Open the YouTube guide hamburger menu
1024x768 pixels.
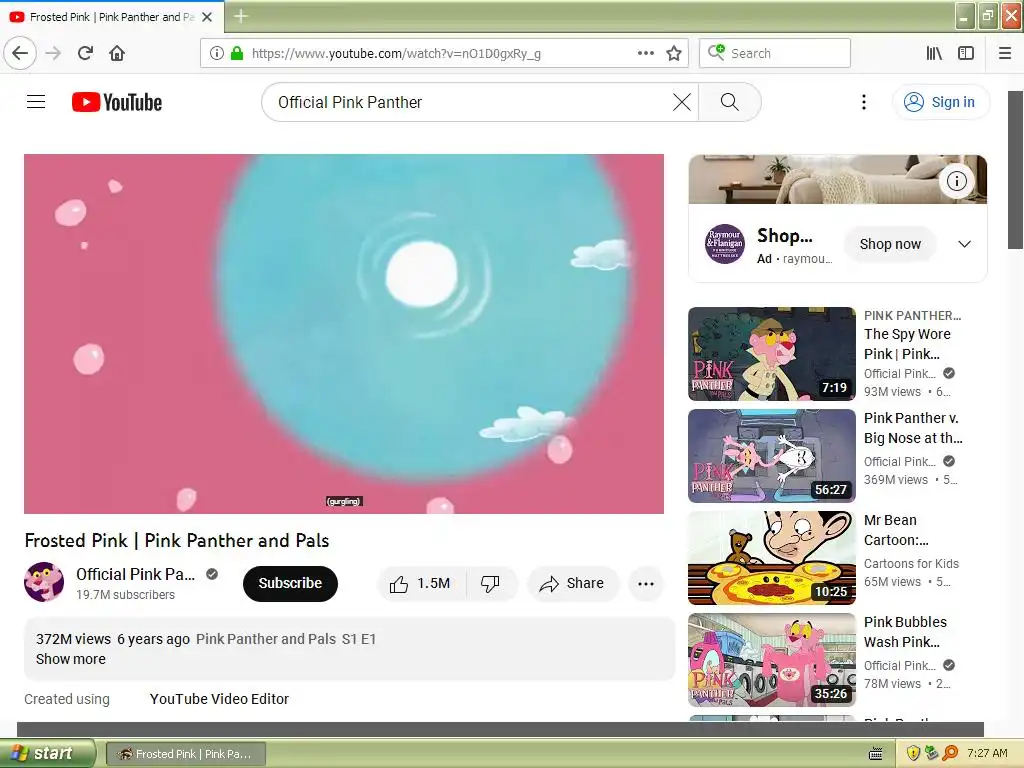(x=36, y=102)
